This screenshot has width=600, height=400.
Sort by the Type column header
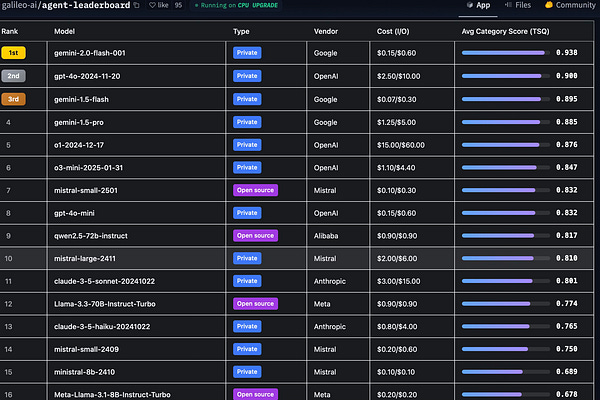click(241, 31)
